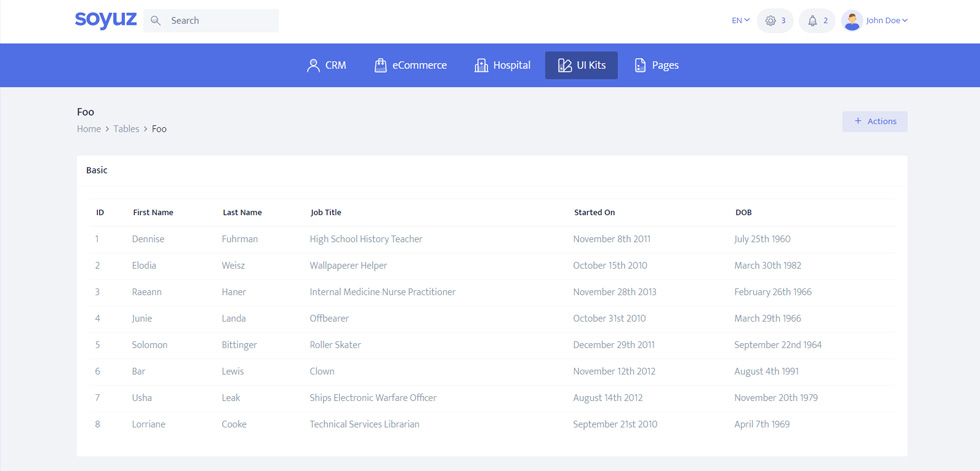The width and height of the screenshot is (980, 471).
Task: Select the Lorriane first name cell
Action: (147, 424)
